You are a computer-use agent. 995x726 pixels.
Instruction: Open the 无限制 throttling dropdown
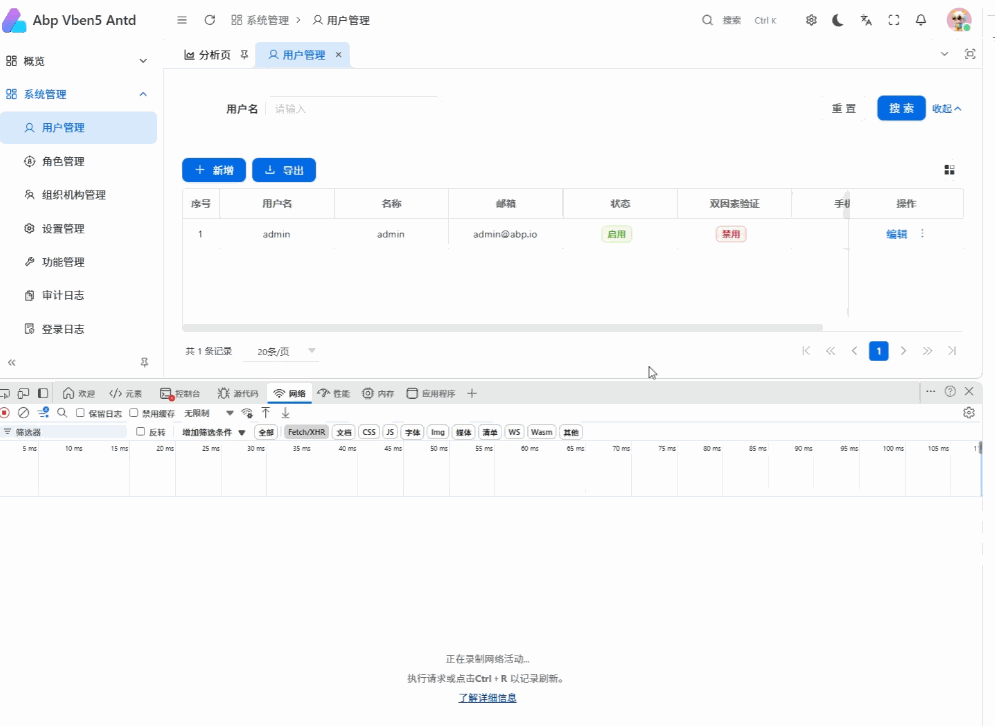[x=208, y=413]
